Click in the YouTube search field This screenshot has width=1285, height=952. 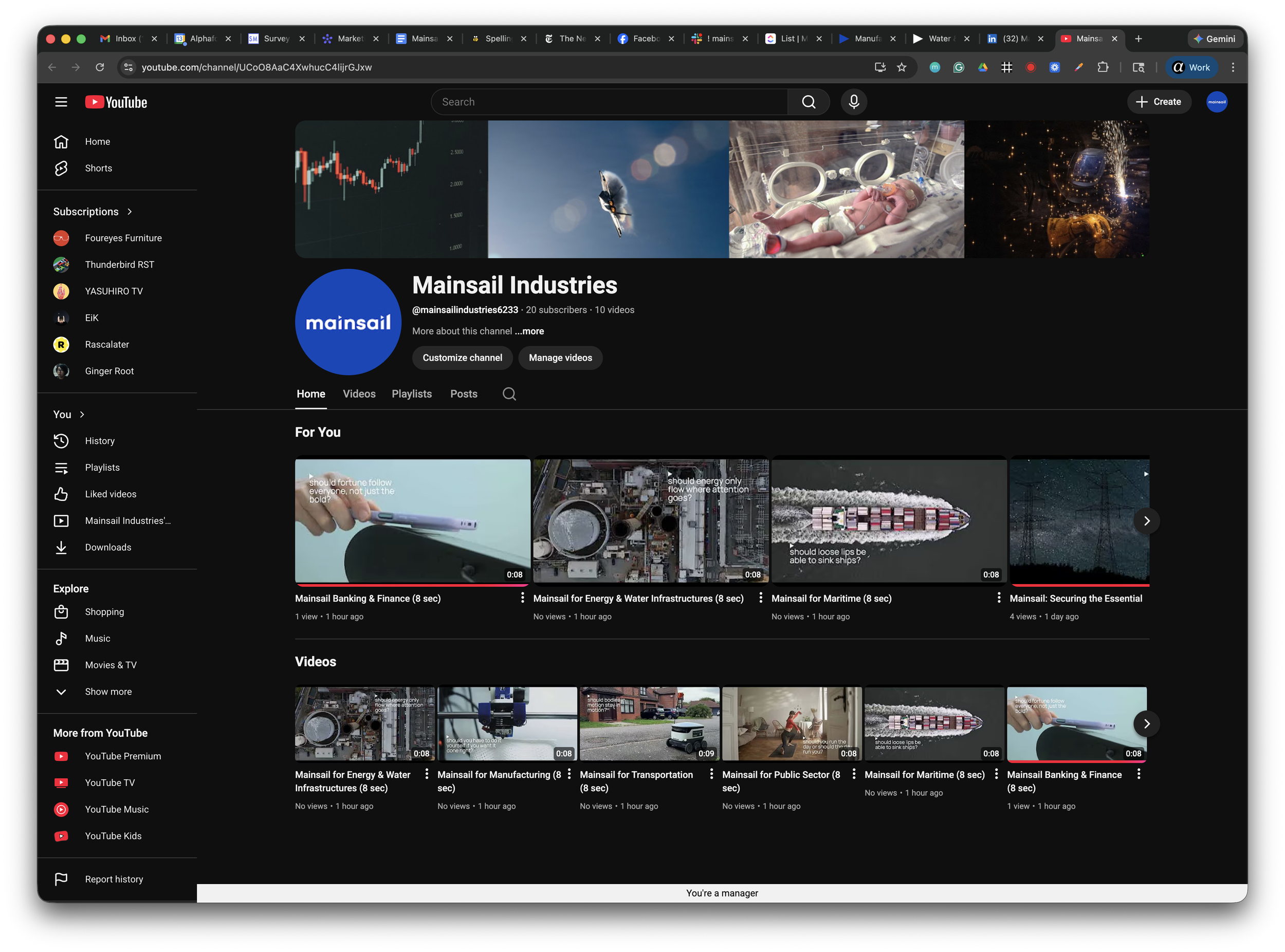pyautogui.click(x=610, y=102)
